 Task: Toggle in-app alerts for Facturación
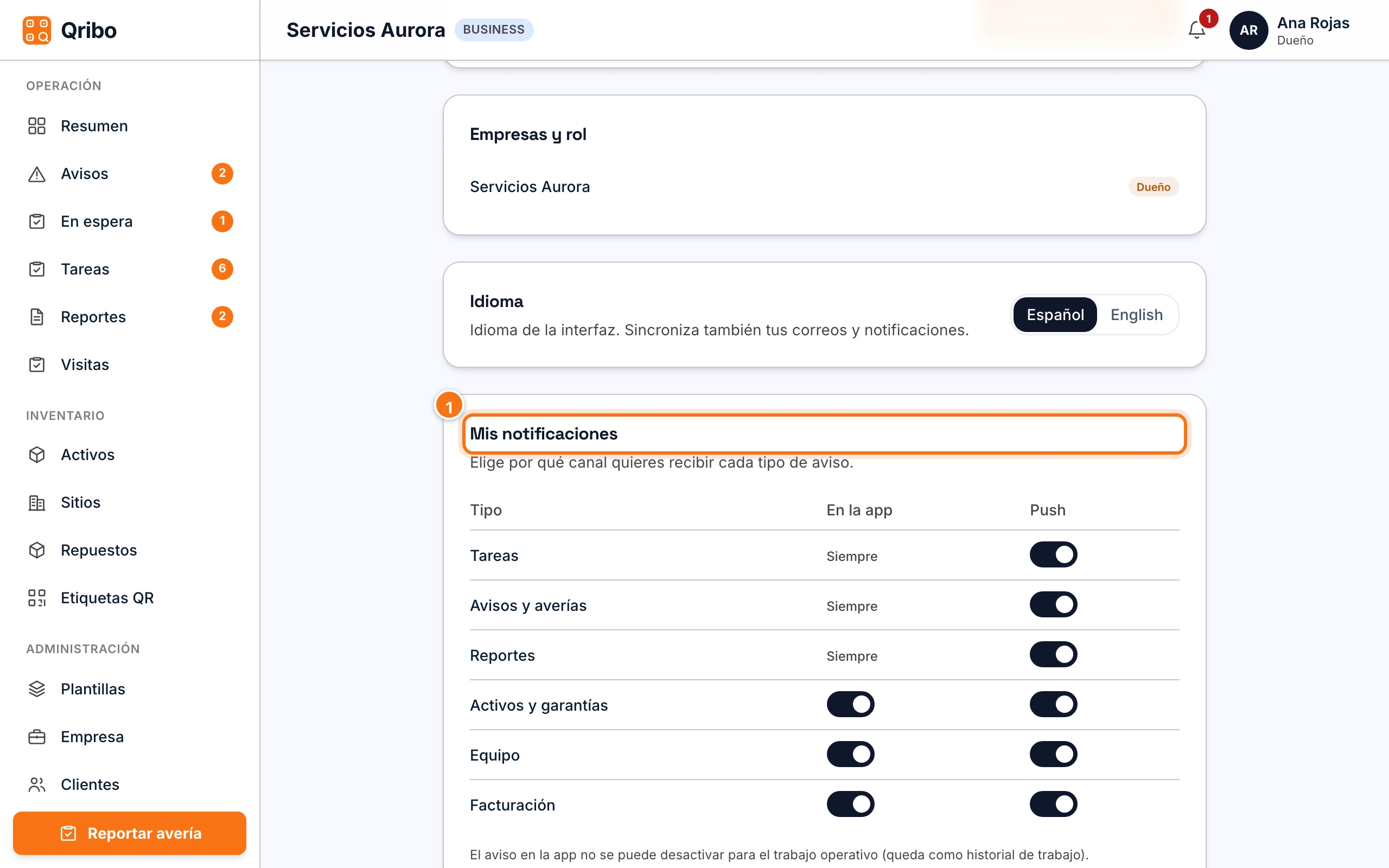[x=850, y=805]
